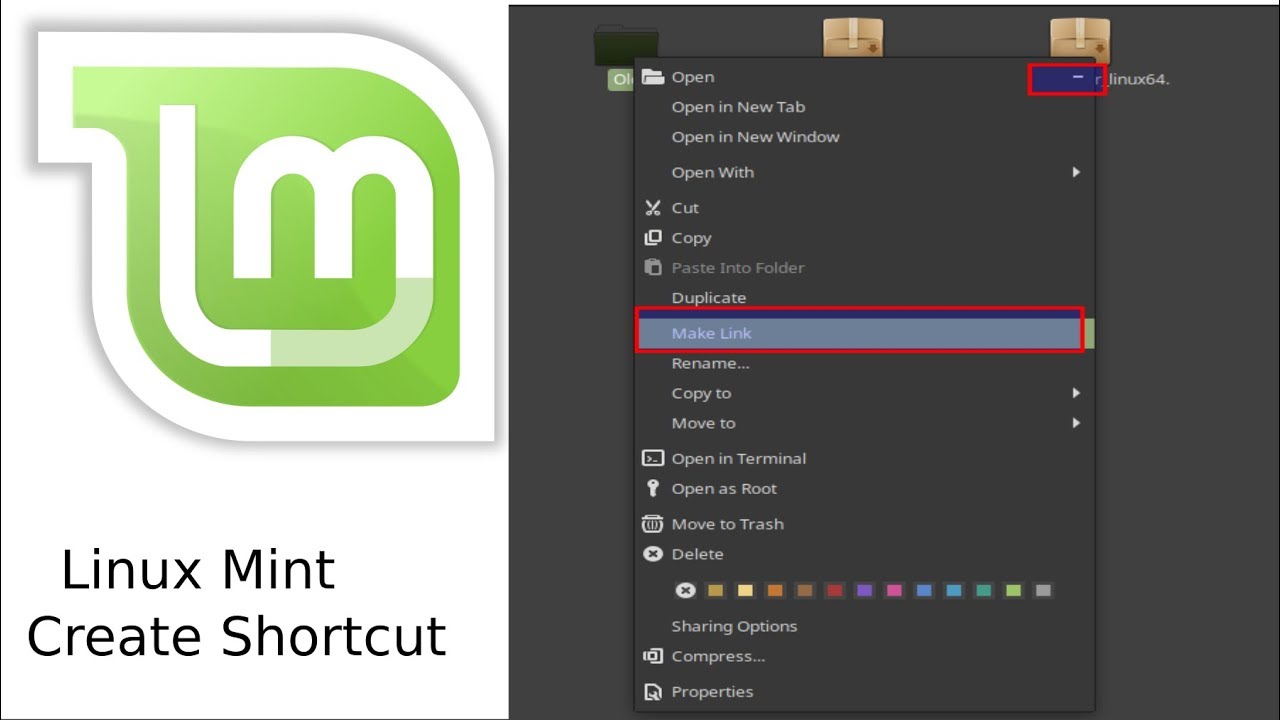Expand the Copy to submenu arrow

point(1076,394)
